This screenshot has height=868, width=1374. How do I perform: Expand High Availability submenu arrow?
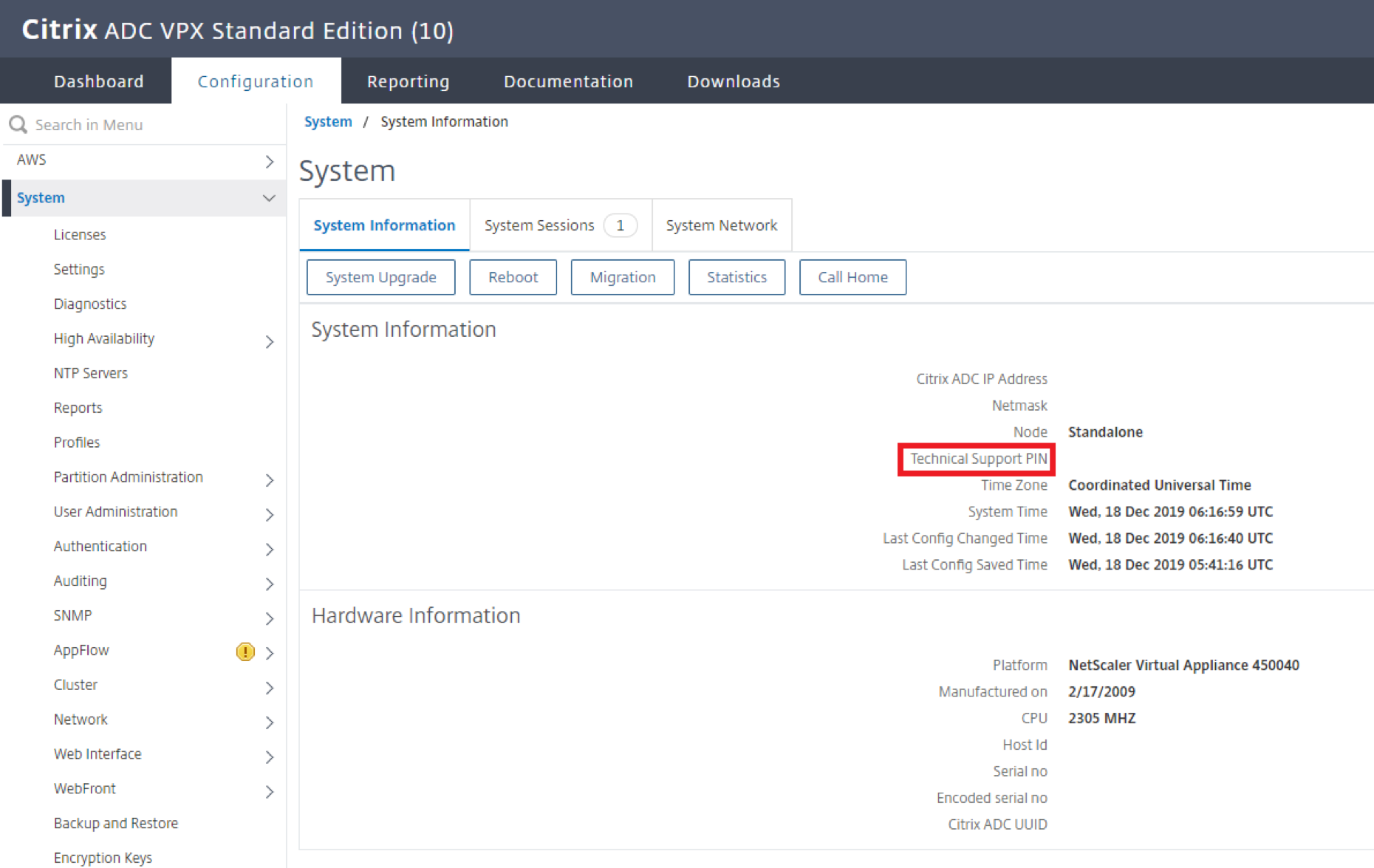click(270, 341)
